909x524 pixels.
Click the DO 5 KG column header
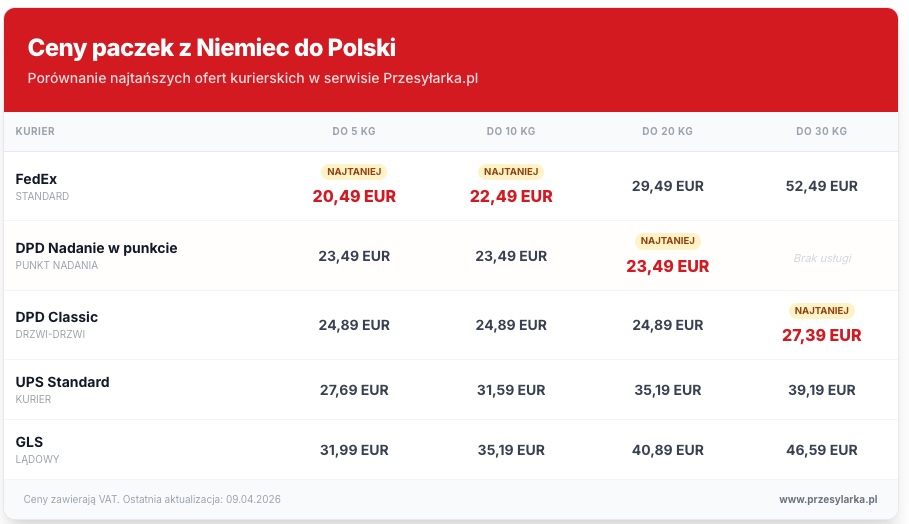(x=354, y=132)
